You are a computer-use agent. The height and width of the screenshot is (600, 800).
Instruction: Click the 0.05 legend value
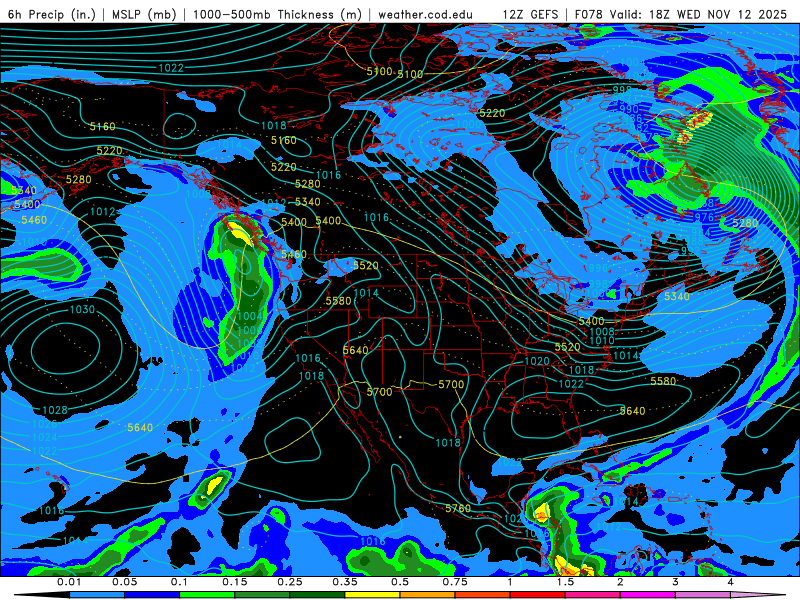124,582
